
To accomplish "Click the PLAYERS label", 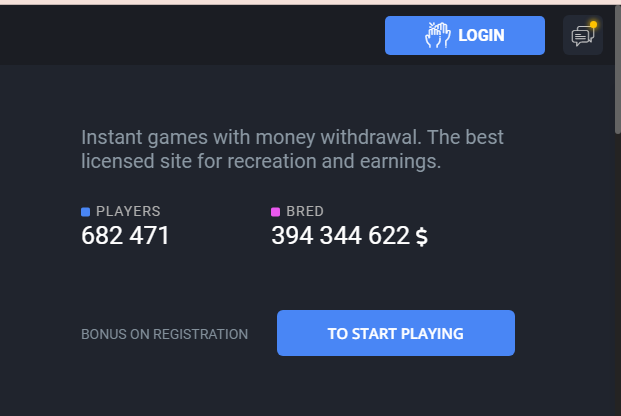I will (128, 211).
